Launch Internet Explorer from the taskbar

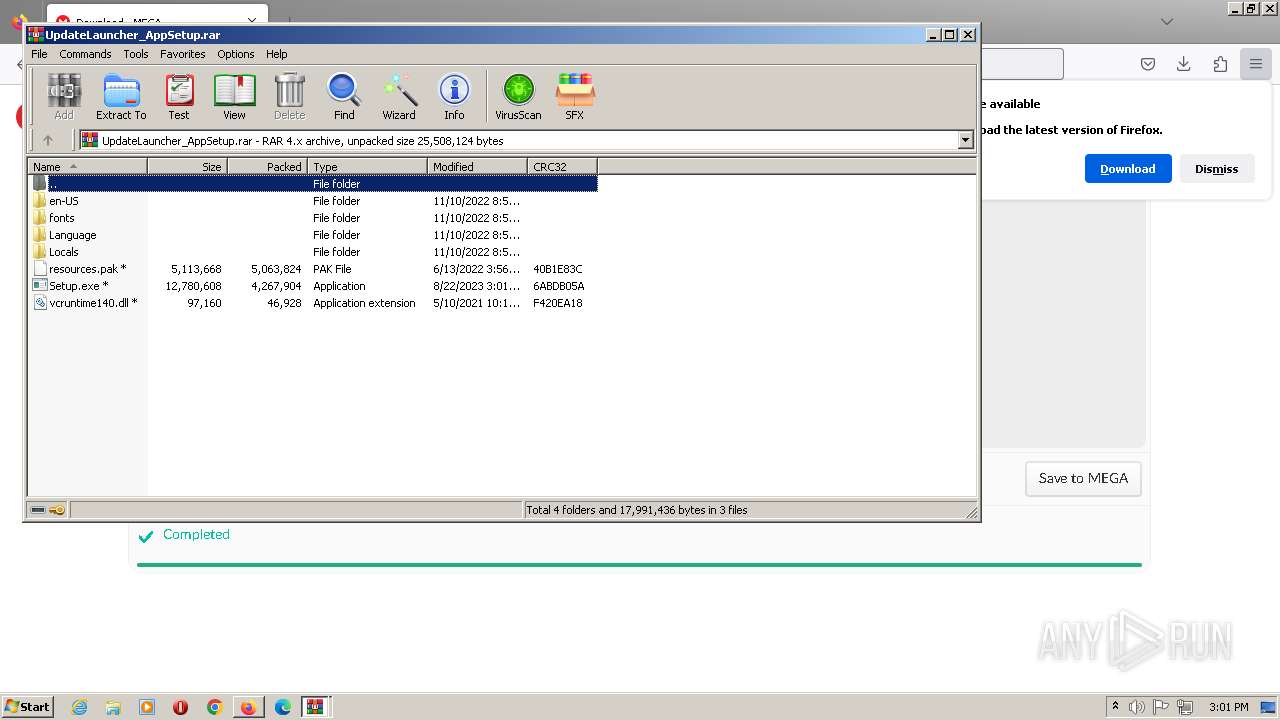[x=79, y=707]
